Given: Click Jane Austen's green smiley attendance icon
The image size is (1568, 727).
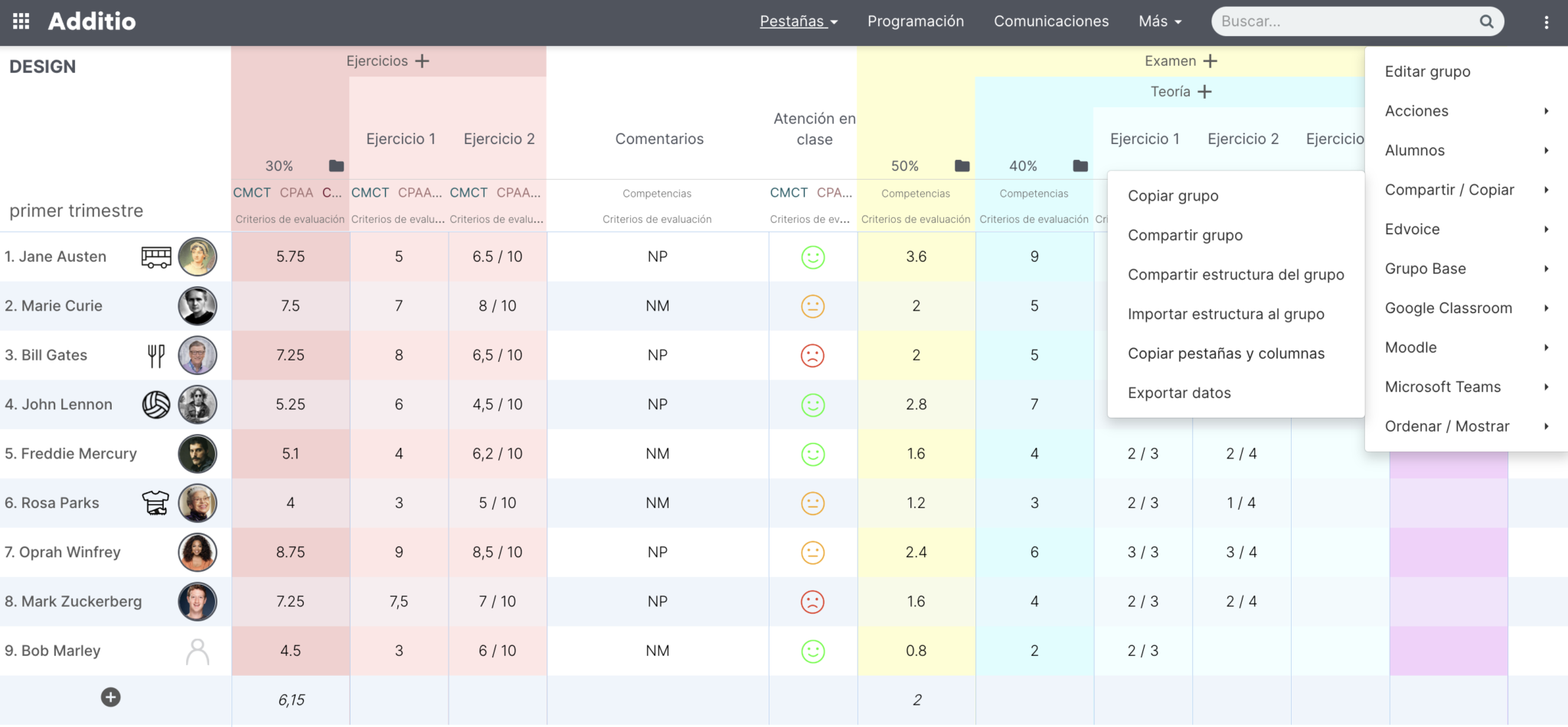Looking at the screenshot, I should coord(813,257).
